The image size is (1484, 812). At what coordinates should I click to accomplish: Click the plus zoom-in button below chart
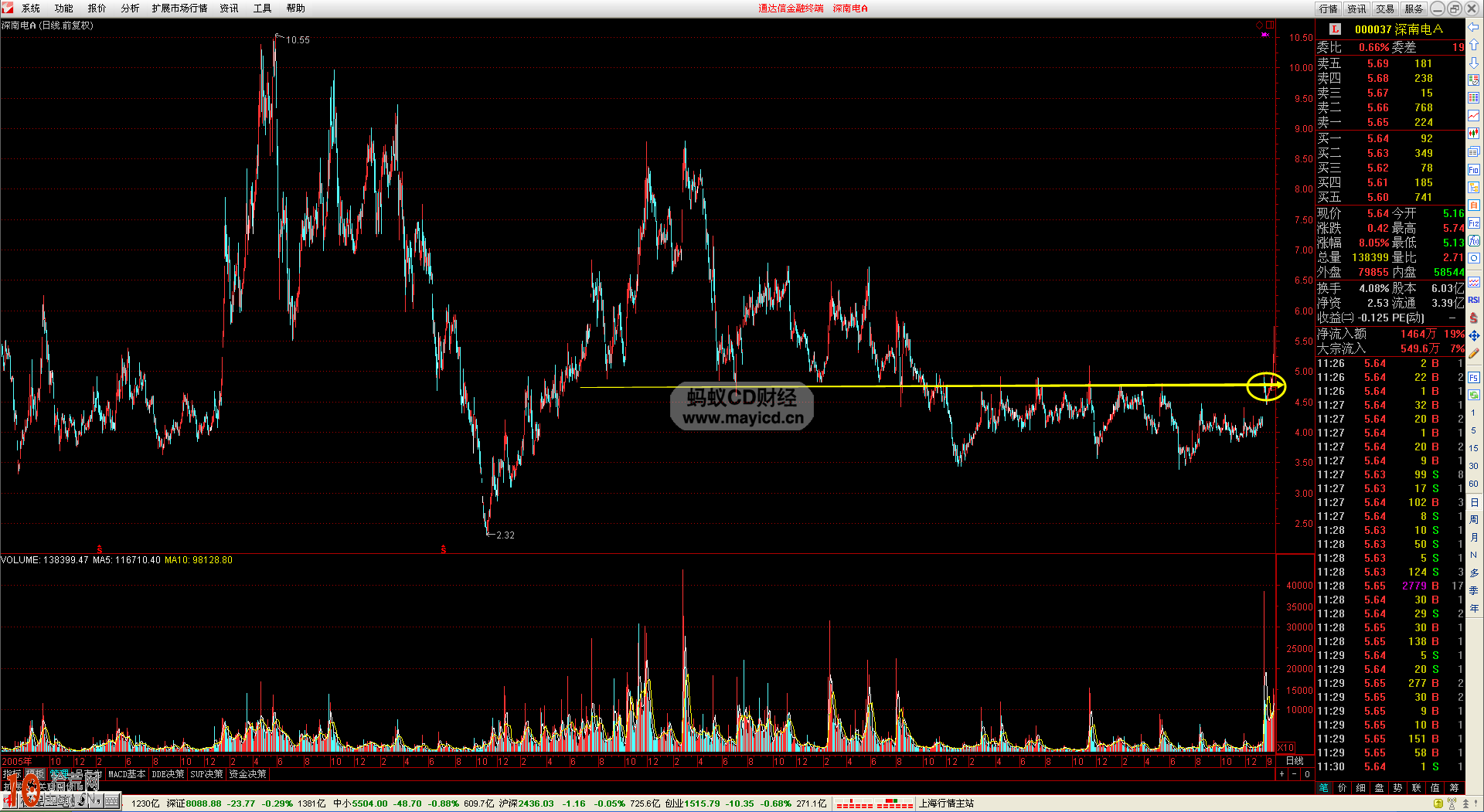(x=1282, y=774)
